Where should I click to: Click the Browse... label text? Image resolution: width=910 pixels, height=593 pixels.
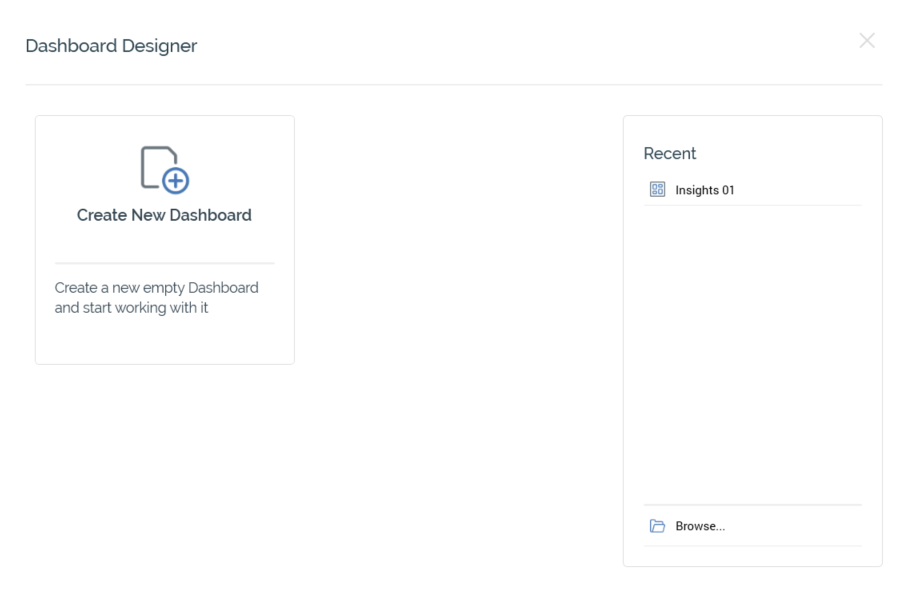(700, 526)
